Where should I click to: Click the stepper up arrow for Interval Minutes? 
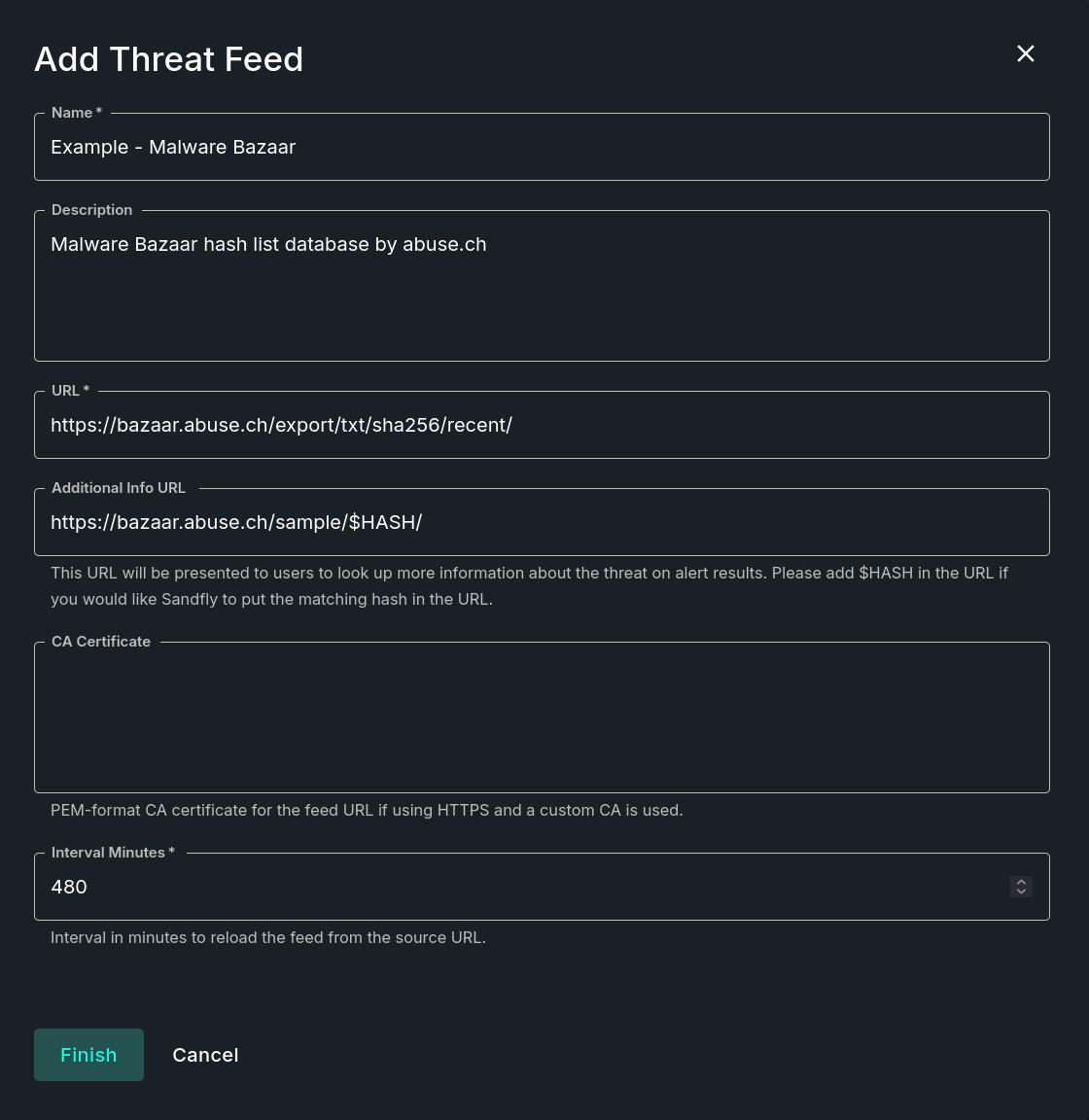pyautogui.click(x=1021, y=882)
